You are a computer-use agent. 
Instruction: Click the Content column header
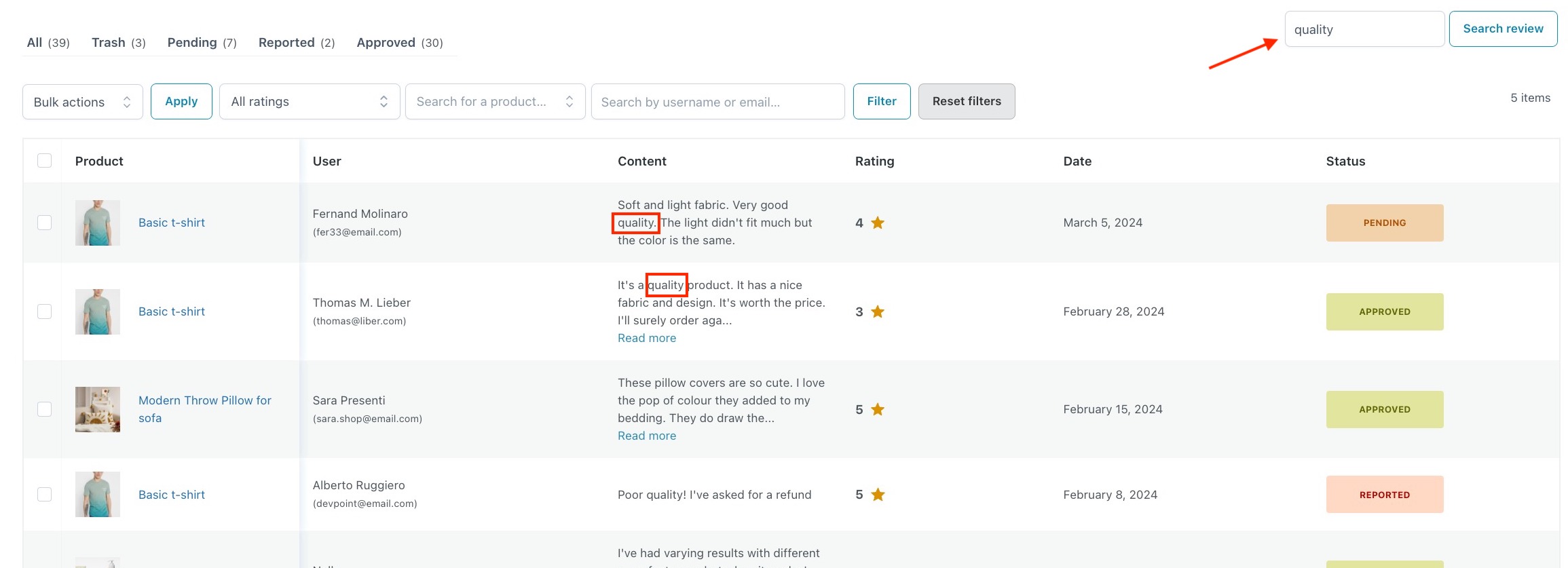[642, 161]
